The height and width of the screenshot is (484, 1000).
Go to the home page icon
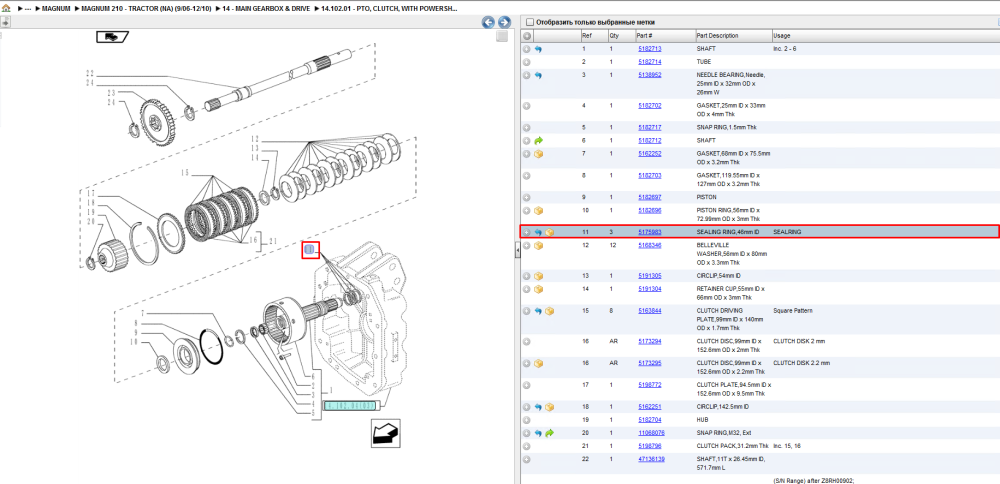tap(6, 10)
